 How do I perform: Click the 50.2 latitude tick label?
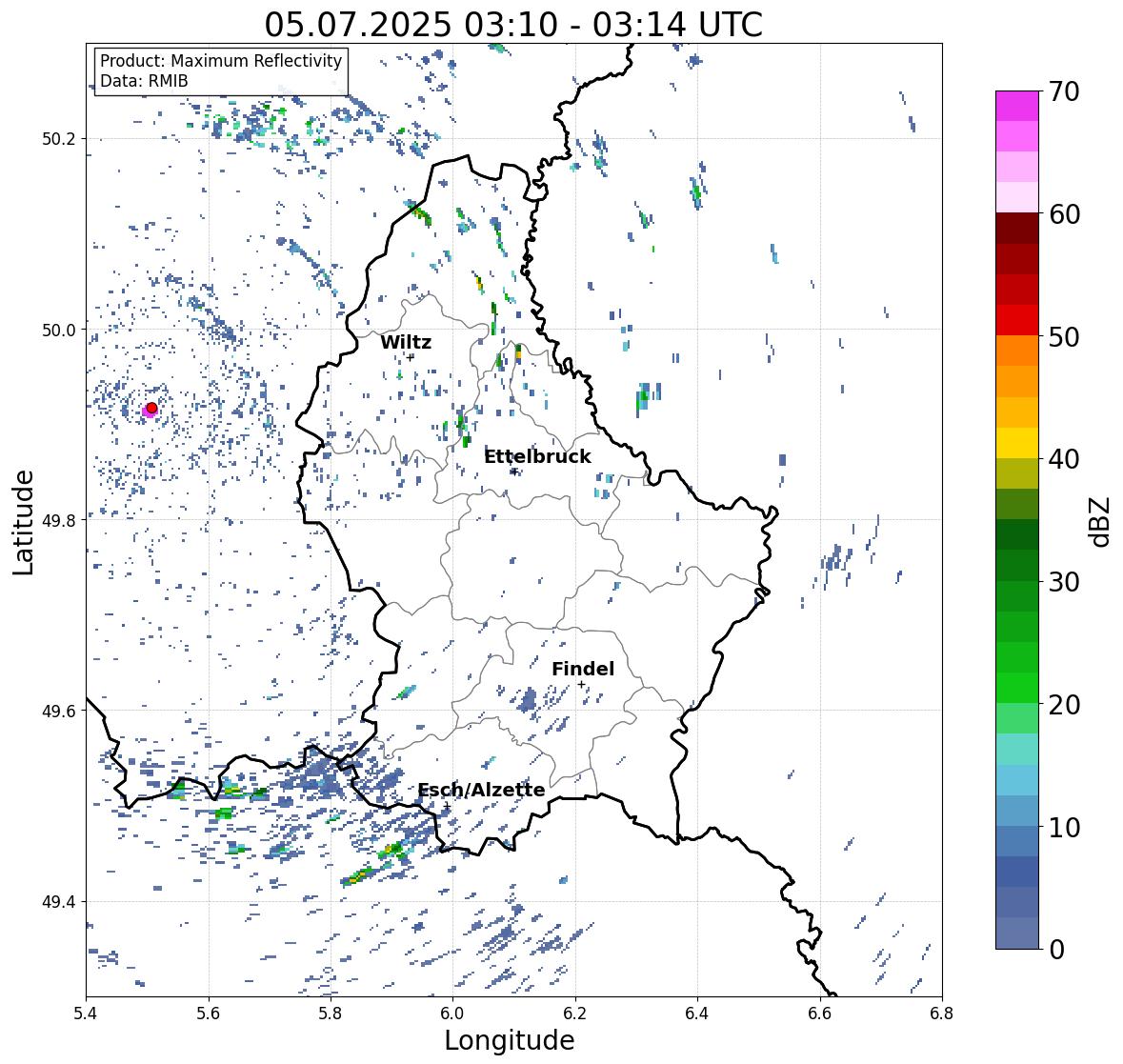(60, 139)
